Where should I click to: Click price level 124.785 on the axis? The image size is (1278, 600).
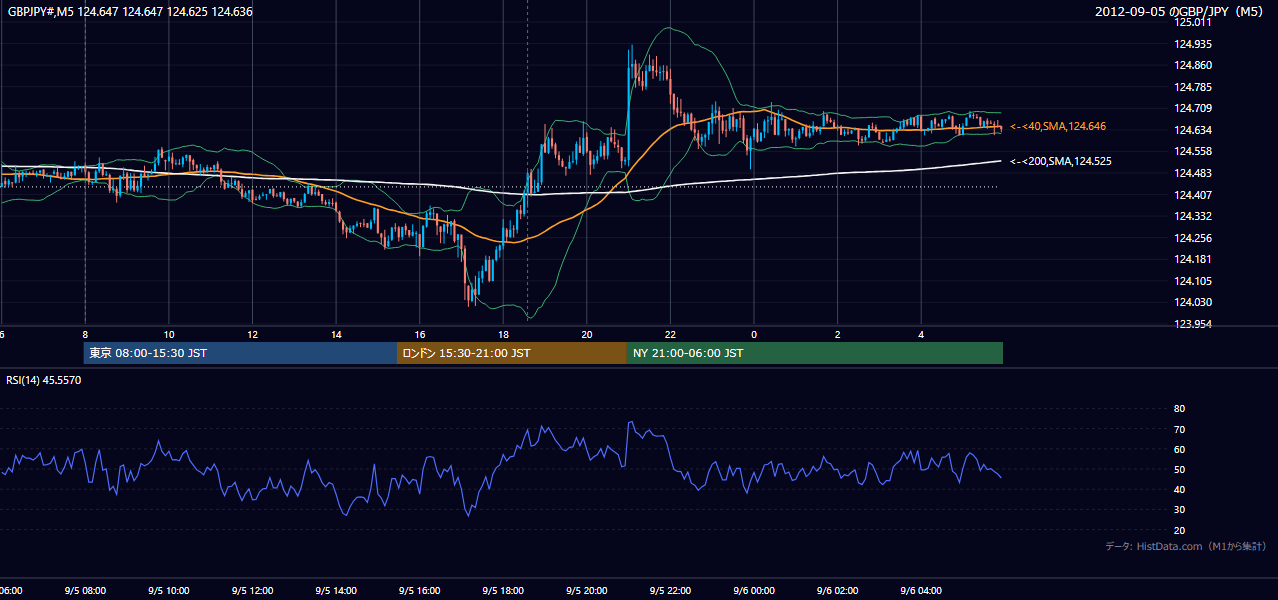[1192, 87]
